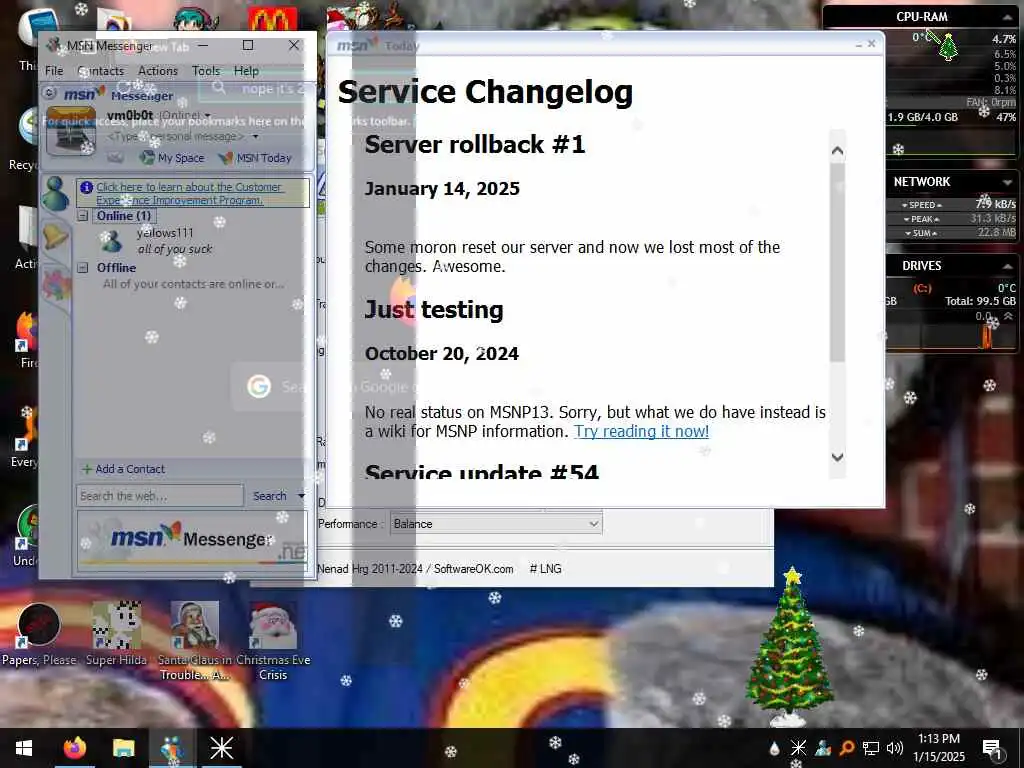The image size is (1024, 768).
Task: Click the (C:) drive label in the DRIVES widget
Action: (921, 288)
